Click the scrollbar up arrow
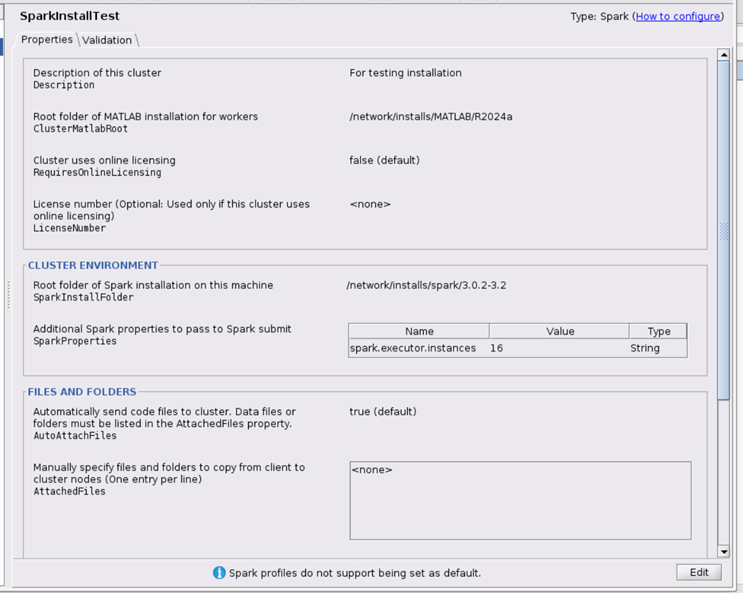The height and width of the screenshot is (593, 743). [724, 55]
